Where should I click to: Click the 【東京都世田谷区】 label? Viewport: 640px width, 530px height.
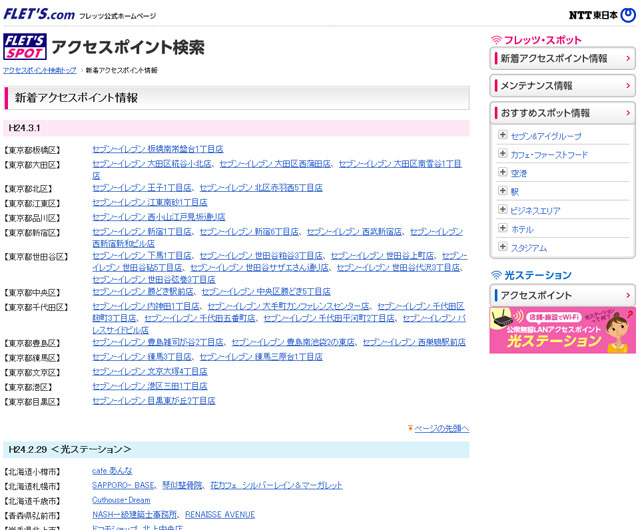tap(36, 257)
